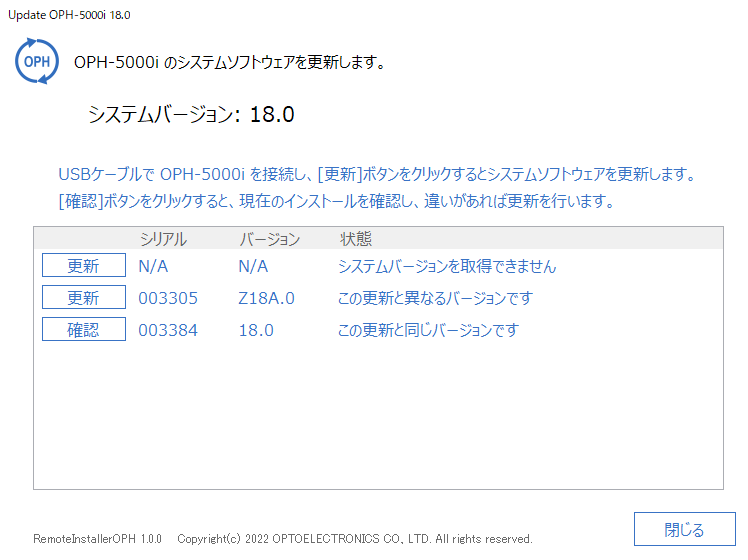
Task: Click version value 18.0 in table row
Action: click(256, 330)
